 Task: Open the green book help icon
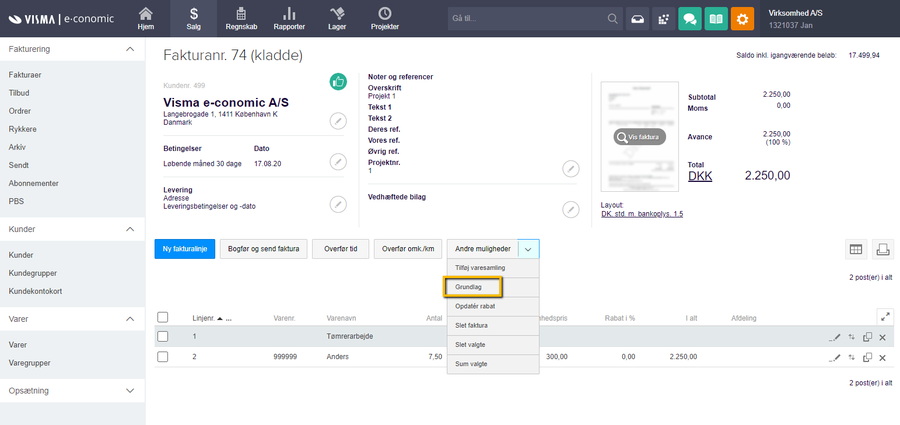(715, 19)
